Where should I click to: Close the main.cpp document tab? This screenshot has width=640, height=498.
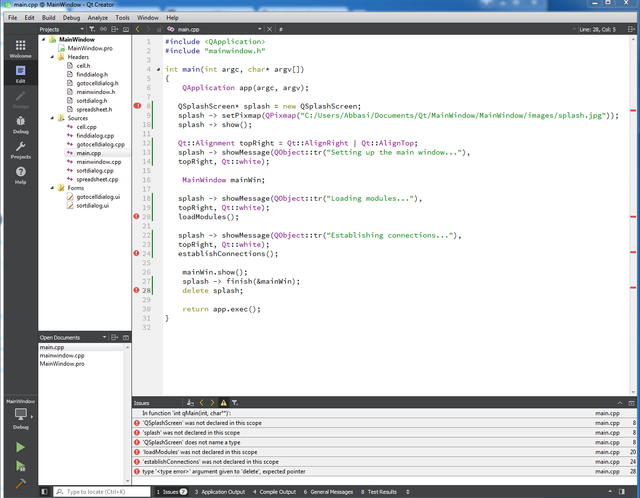269,29
